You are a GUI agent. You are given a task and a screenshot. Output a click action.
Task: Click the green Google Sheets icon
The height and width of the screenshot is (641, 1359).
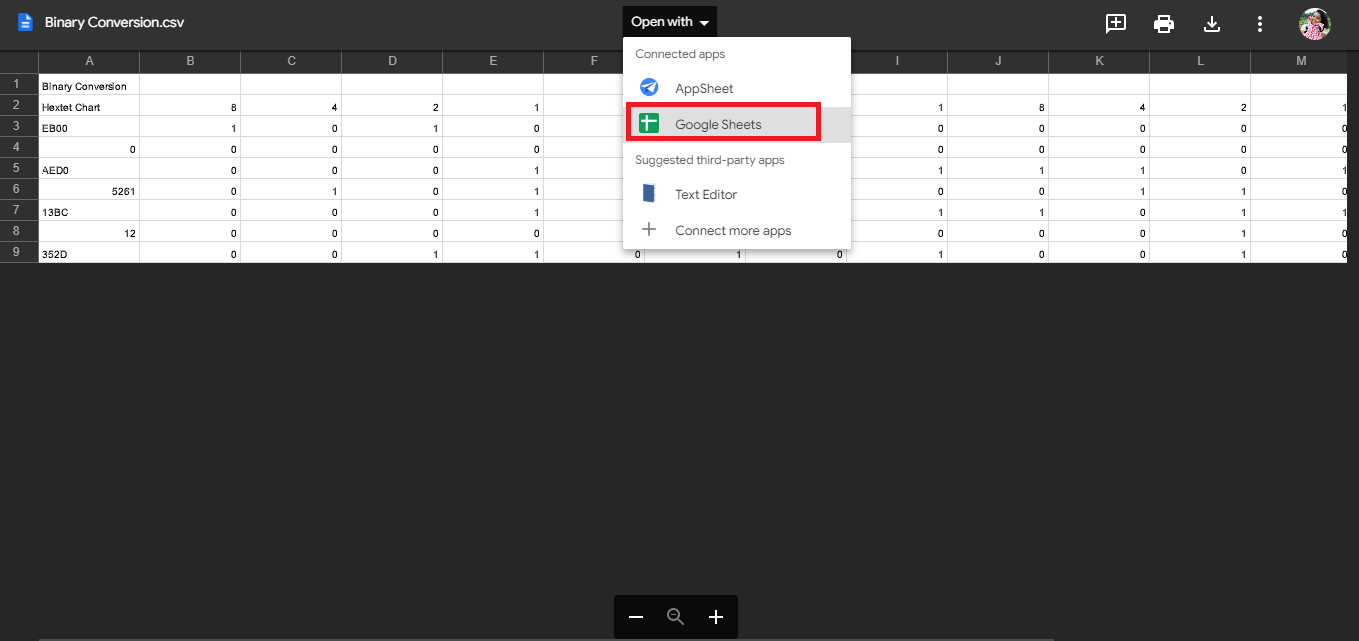(x=649, y=124)
